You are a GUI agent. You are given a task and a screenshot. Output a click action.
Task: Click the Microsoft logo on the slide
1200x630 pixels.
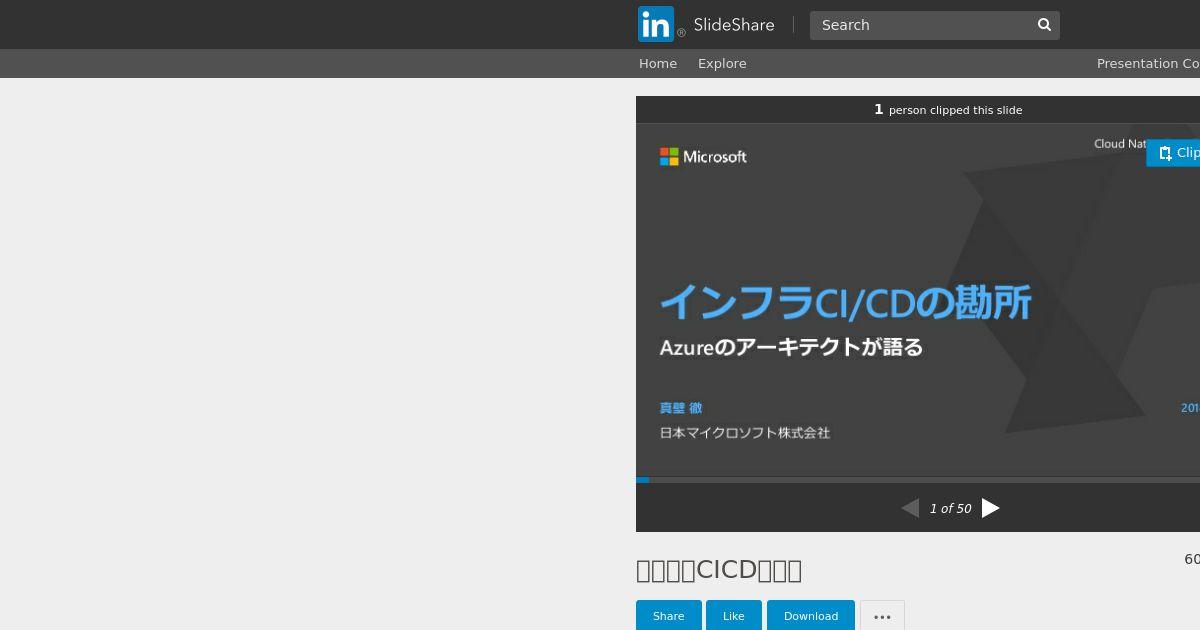[703, 157]
